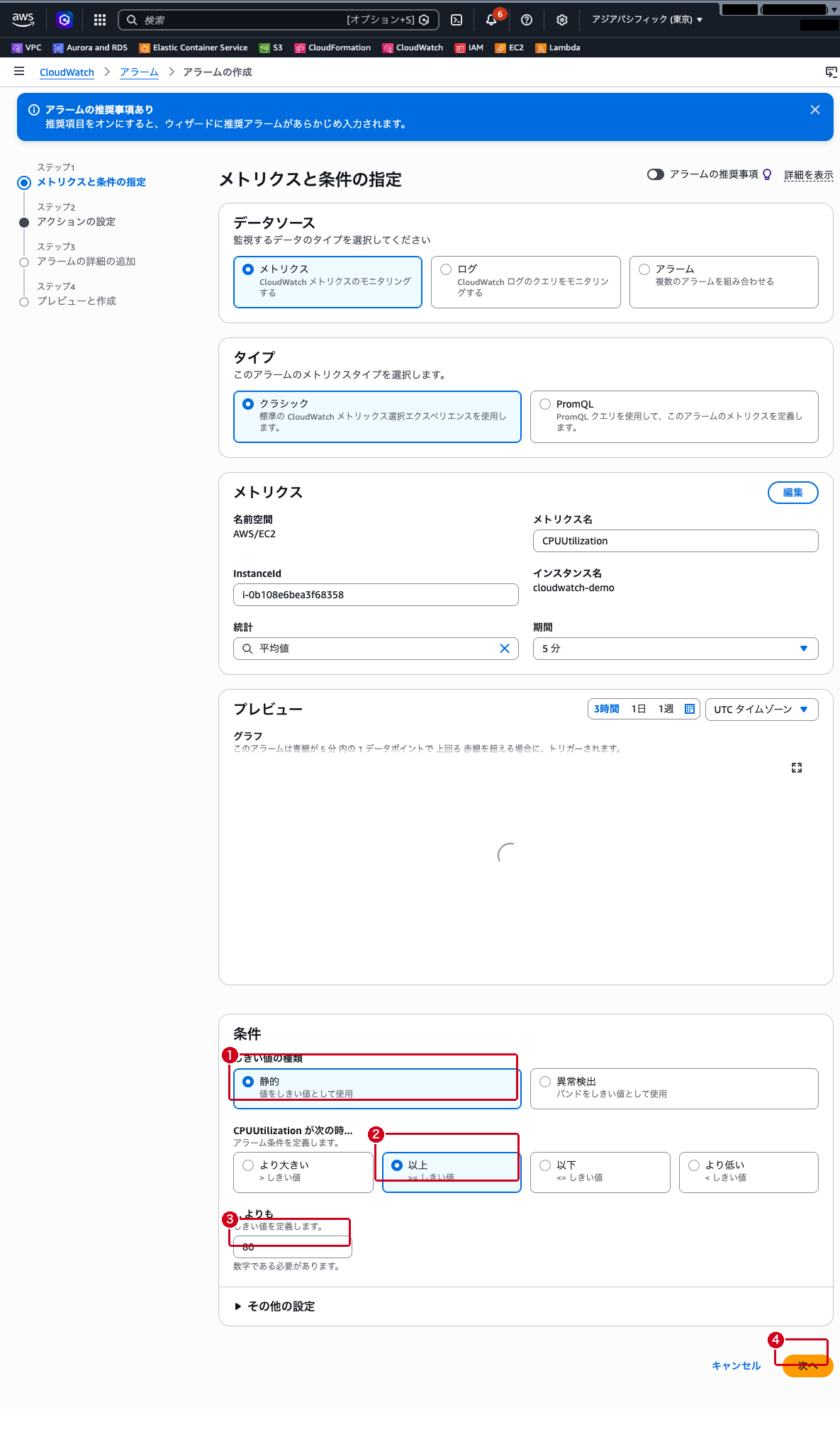Open the S3 bookmark shortcut
Screen dimensions: 840x1434
pyautogui.click(x=271, y=47)
